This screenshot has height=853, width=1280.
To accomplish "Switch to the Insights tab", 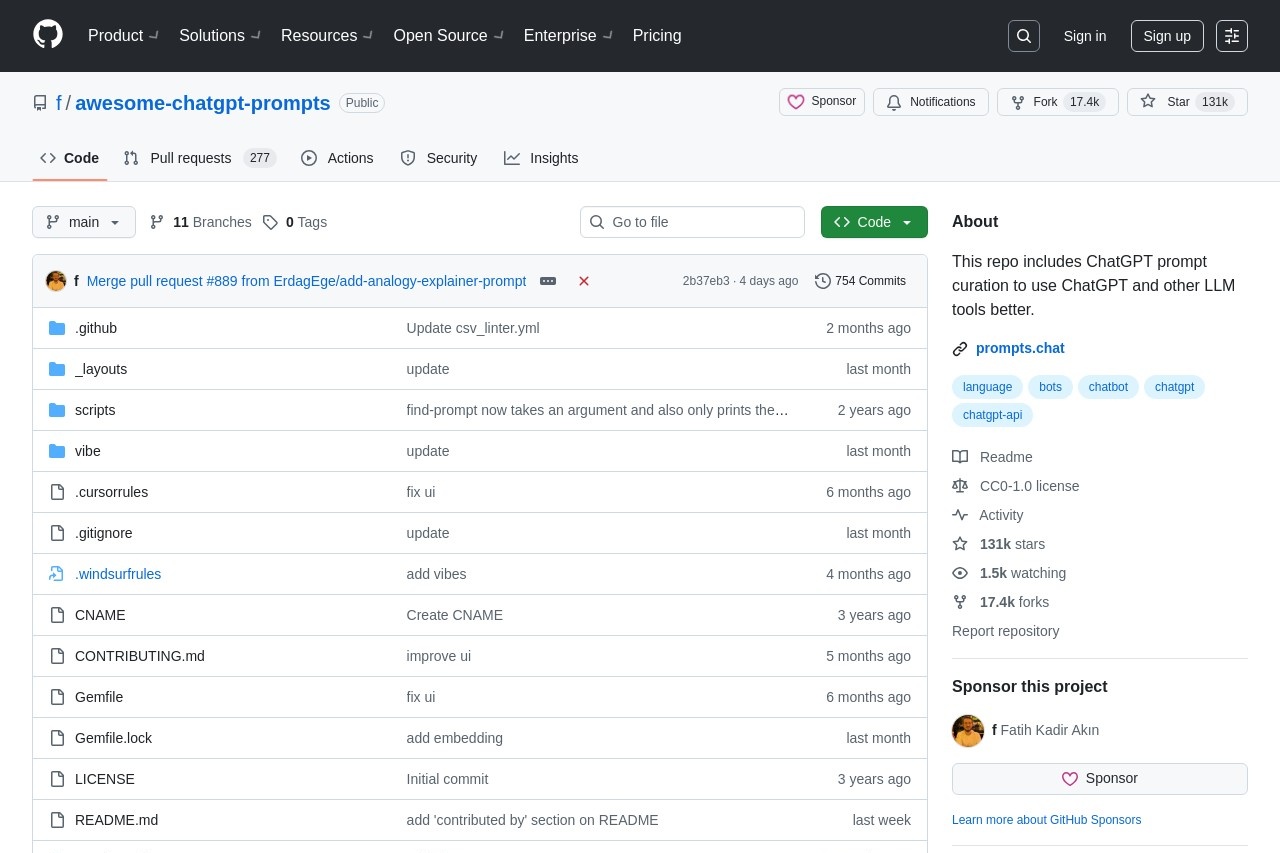I will coord(541,158).
